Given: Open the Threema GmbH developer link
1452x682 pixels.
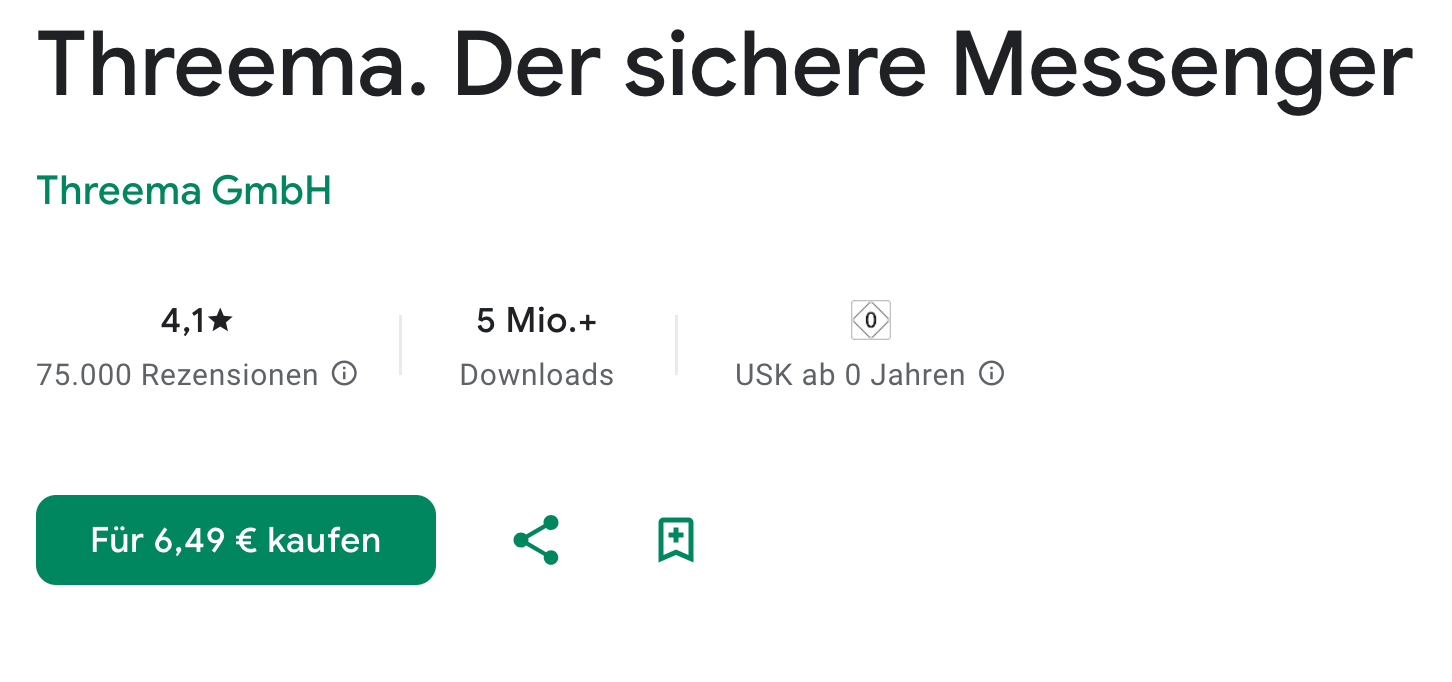Looking at the screenshot, I should (x=184, y=190).
